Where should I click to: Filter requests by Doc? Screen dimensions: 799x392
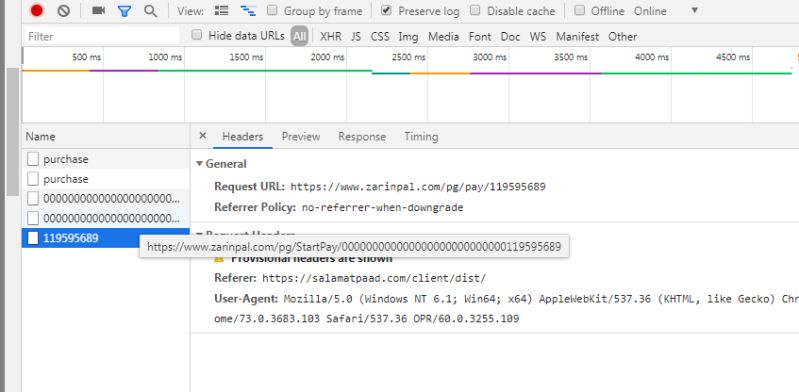[510, 37]
